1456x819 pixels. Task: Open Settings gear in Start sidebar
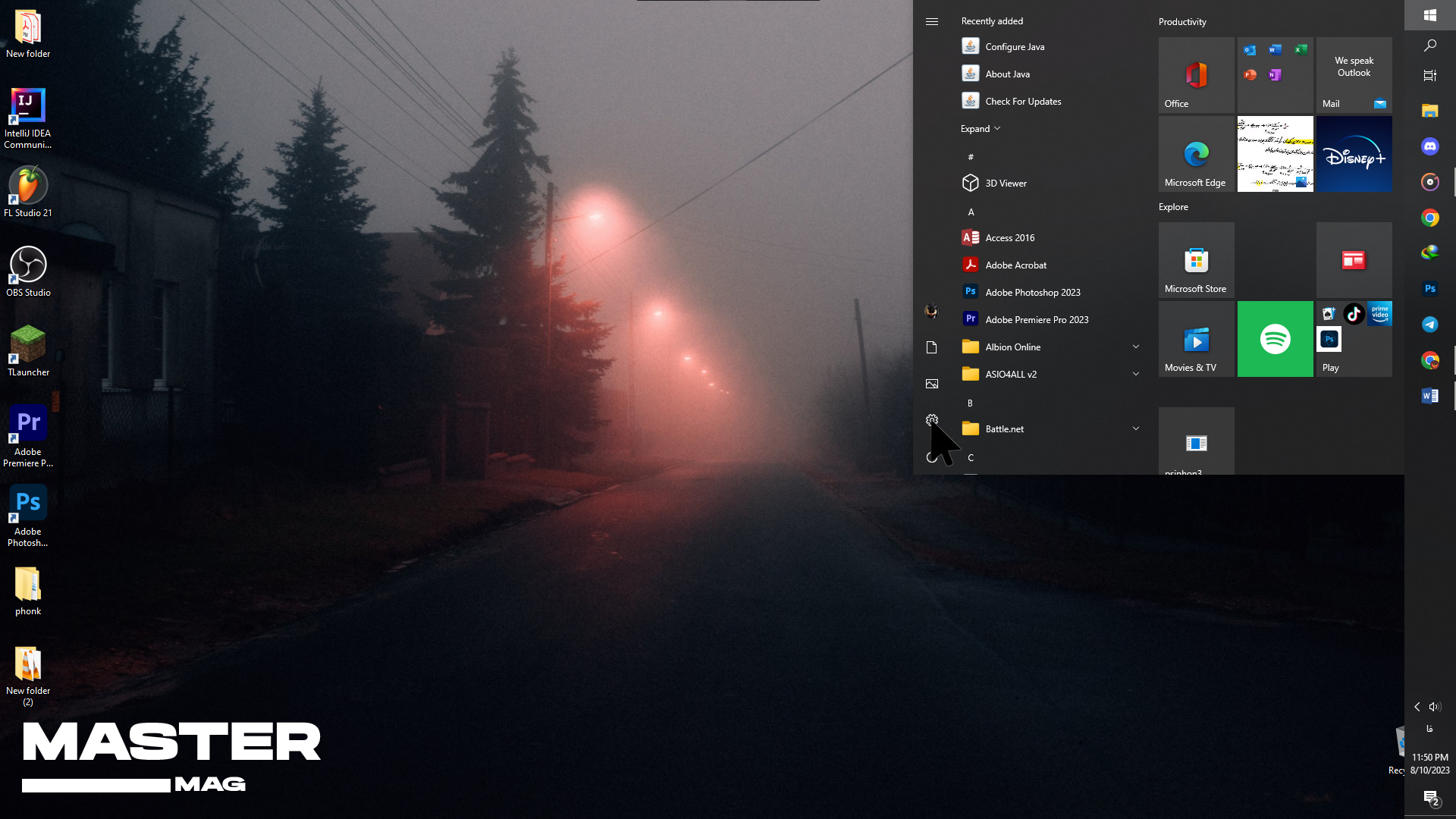click(x=932, y=420)
